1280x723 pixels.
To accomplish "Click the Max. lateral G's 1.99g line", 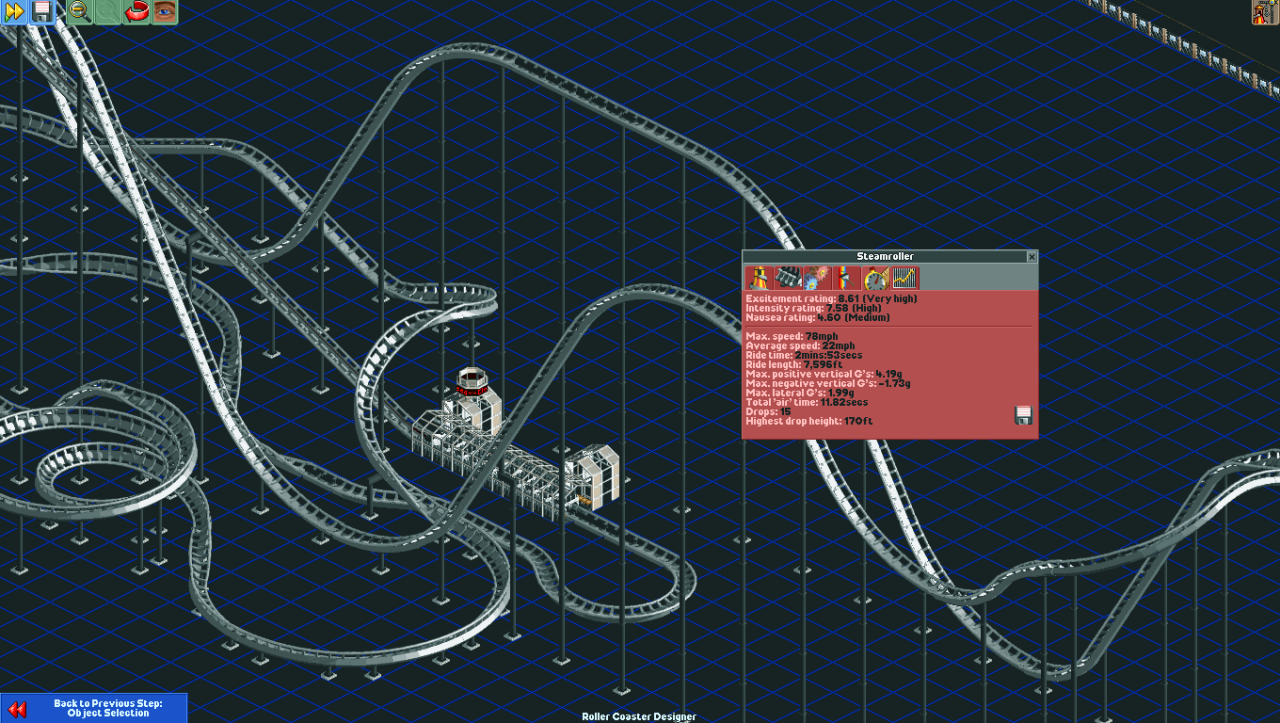I will [800, 393].
